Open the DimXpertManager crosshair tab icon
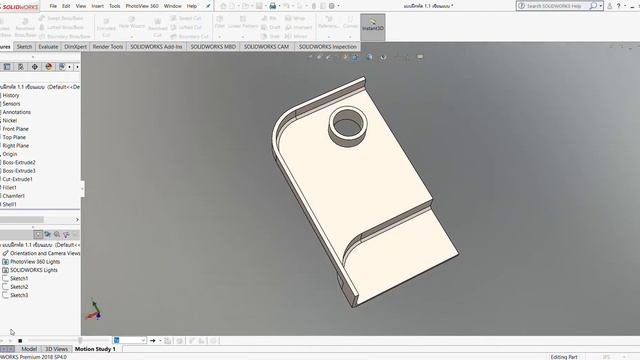This screenshot has width=640, height=360. click(x=35, y=67)
